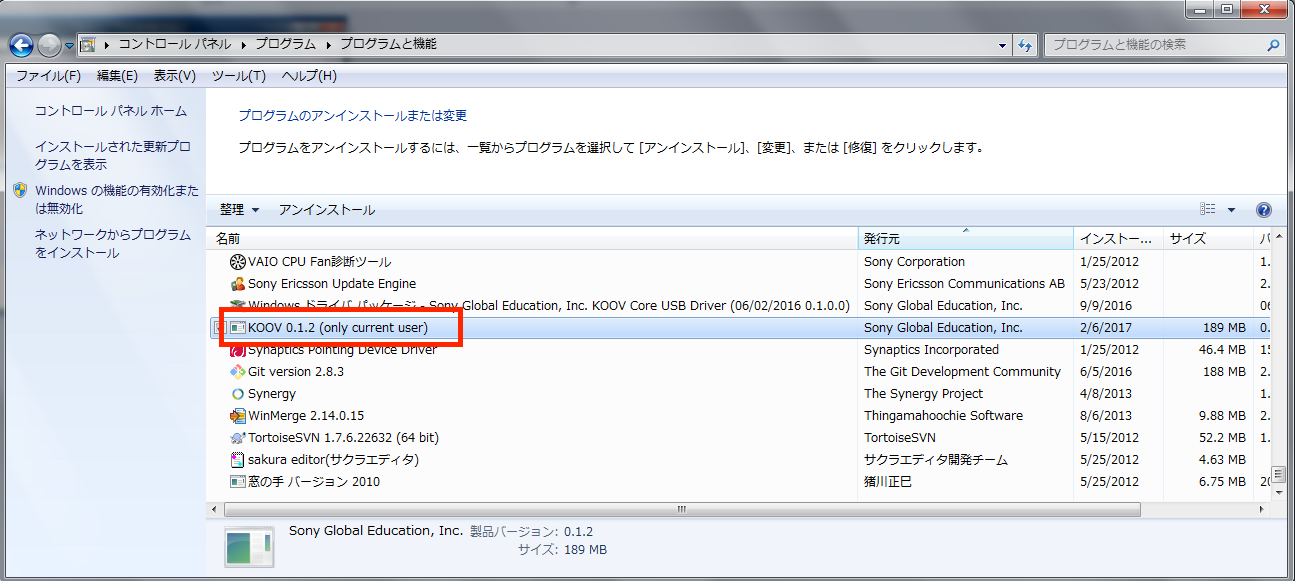Select "Synaptics Pointing Device Driver" program name

tap(343, 350)
